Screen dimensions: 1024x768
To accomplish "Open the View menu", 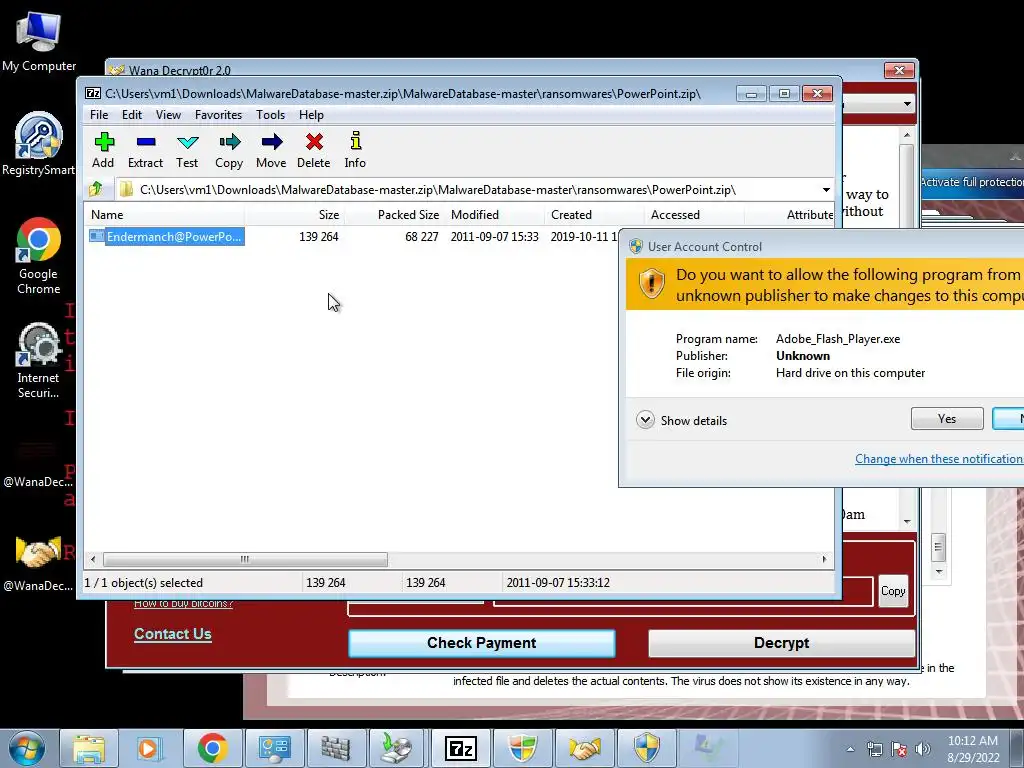I will click(168, 115).
